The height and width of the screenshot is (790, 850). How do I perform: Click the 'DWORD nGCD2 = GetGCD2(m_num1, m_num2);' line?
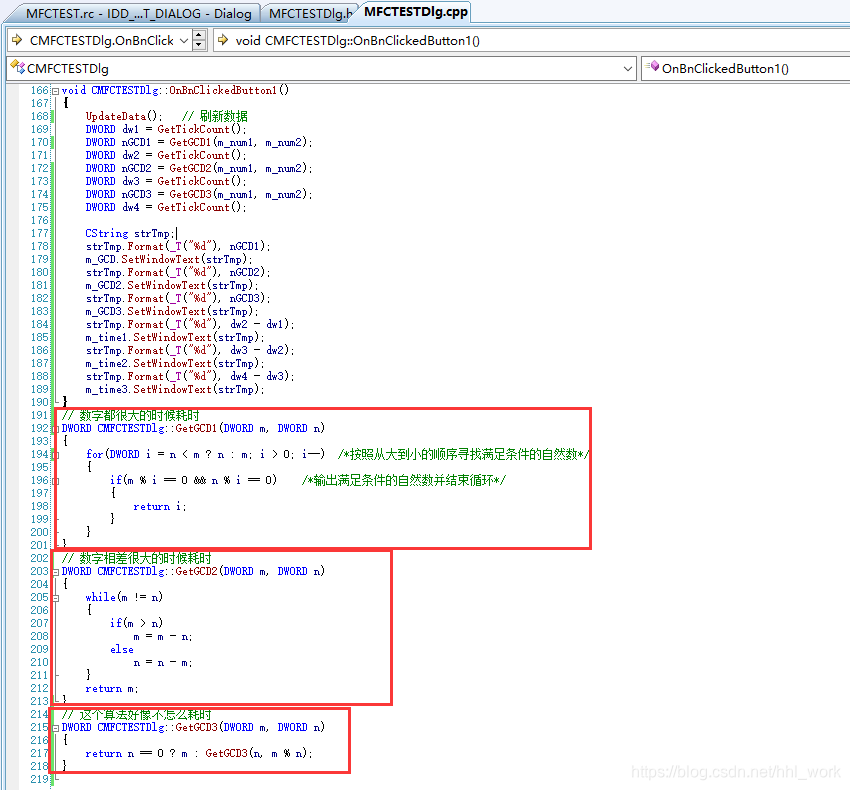click(x=199, y=168)
